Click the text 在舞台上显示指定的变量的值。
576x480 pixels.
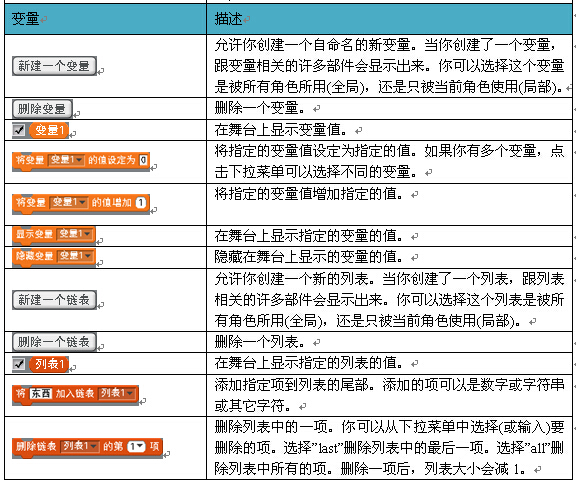tap(309, 236)
